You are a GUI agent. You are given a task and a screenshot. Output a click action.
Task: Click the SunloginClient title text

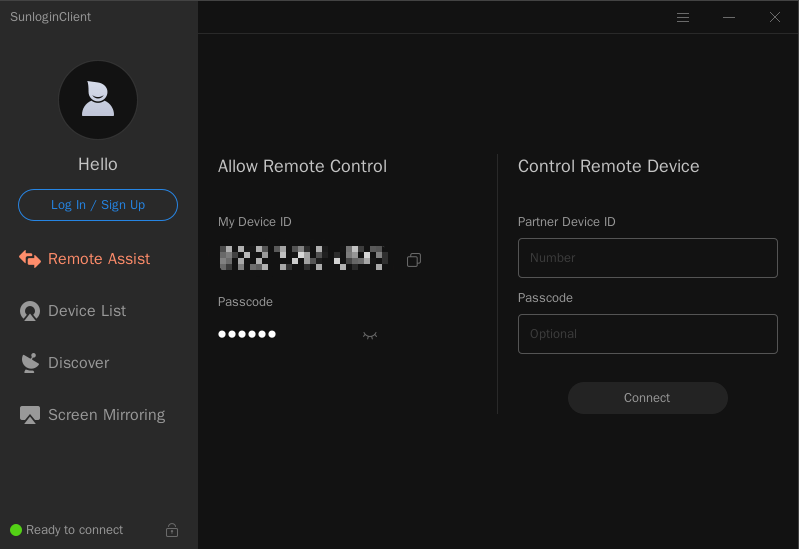click(x=50, y=17)
